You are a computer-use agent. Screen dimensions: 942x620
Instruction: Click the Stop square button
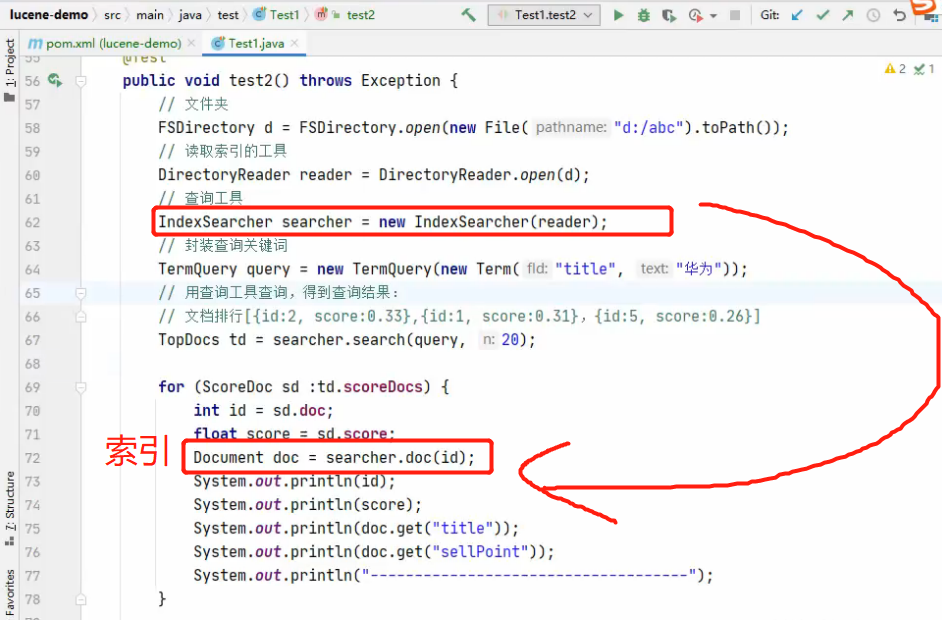point(735,15)
